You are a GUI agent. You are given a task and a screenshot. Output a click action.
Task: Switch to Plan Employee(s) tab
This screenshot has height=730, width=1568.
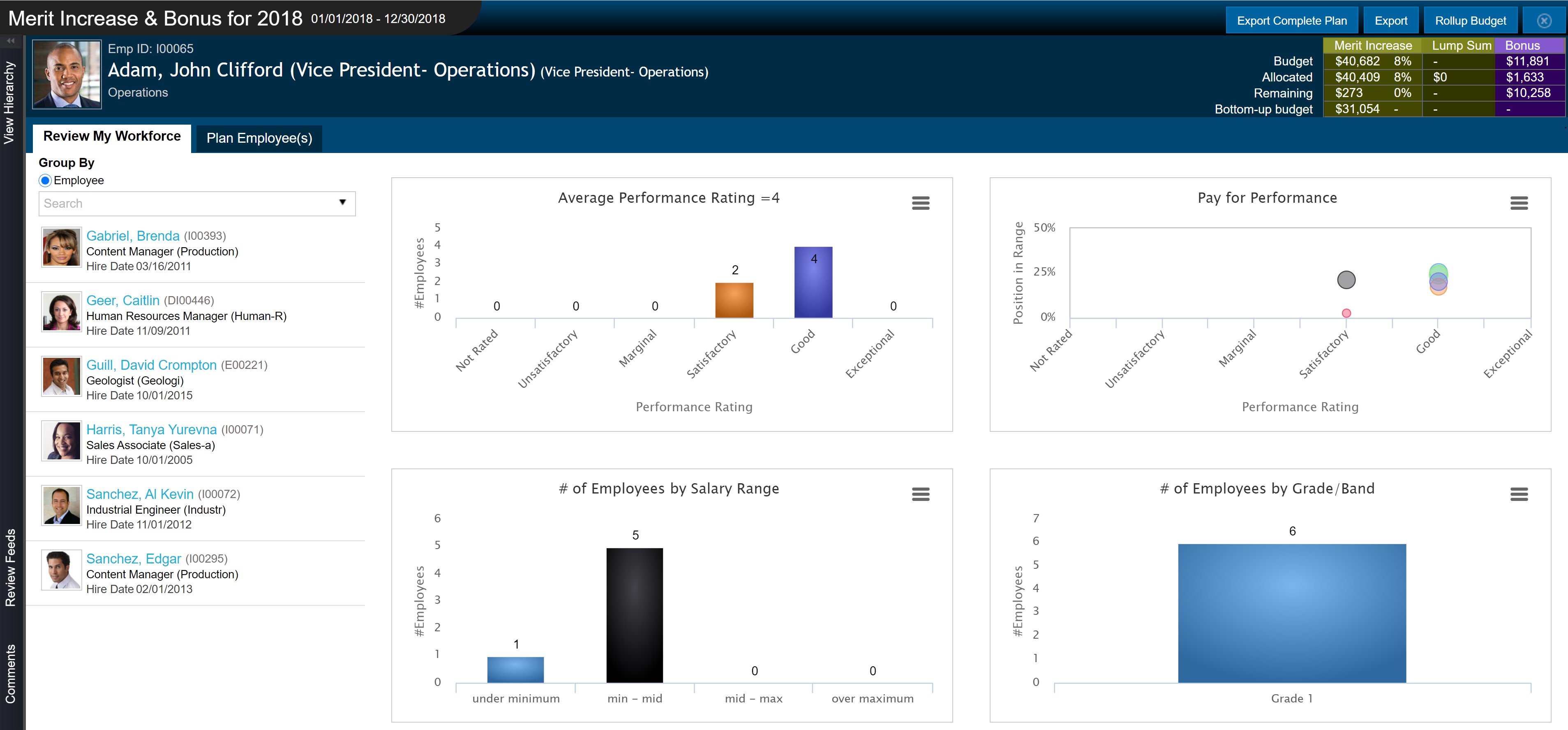(x=259, y=138)
